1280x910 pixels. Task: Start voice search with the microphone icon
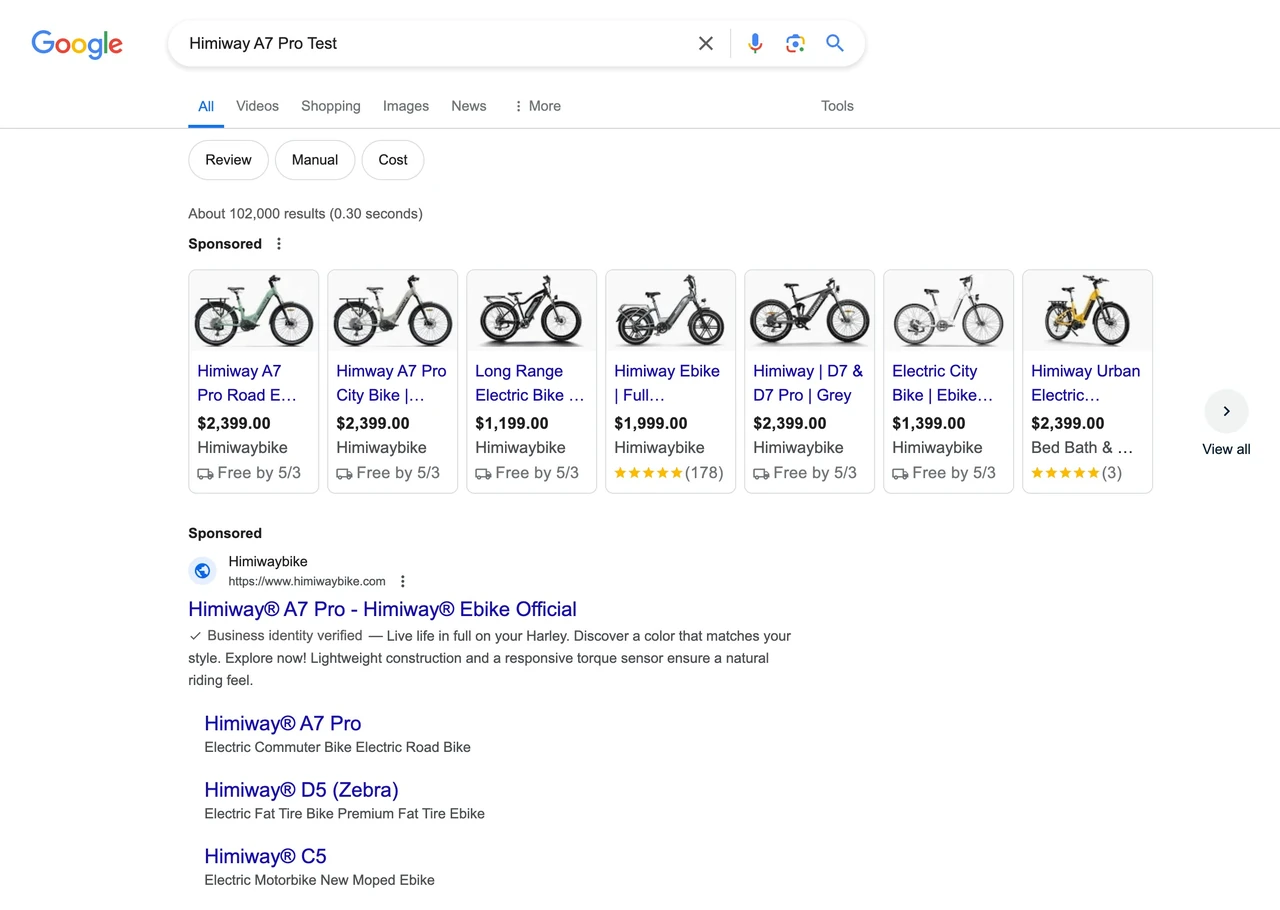point(755,43)
